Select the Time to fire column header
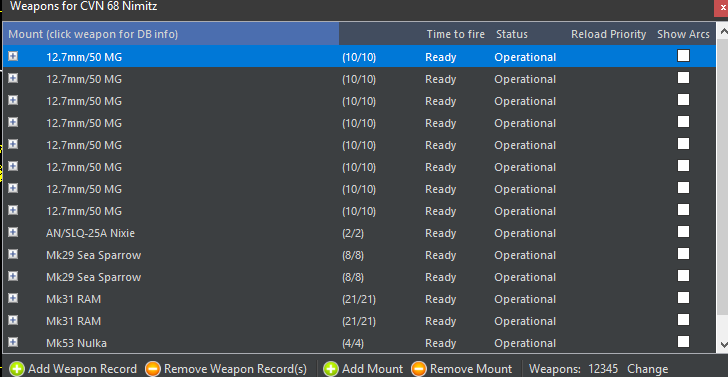 (x=455, y=34)
